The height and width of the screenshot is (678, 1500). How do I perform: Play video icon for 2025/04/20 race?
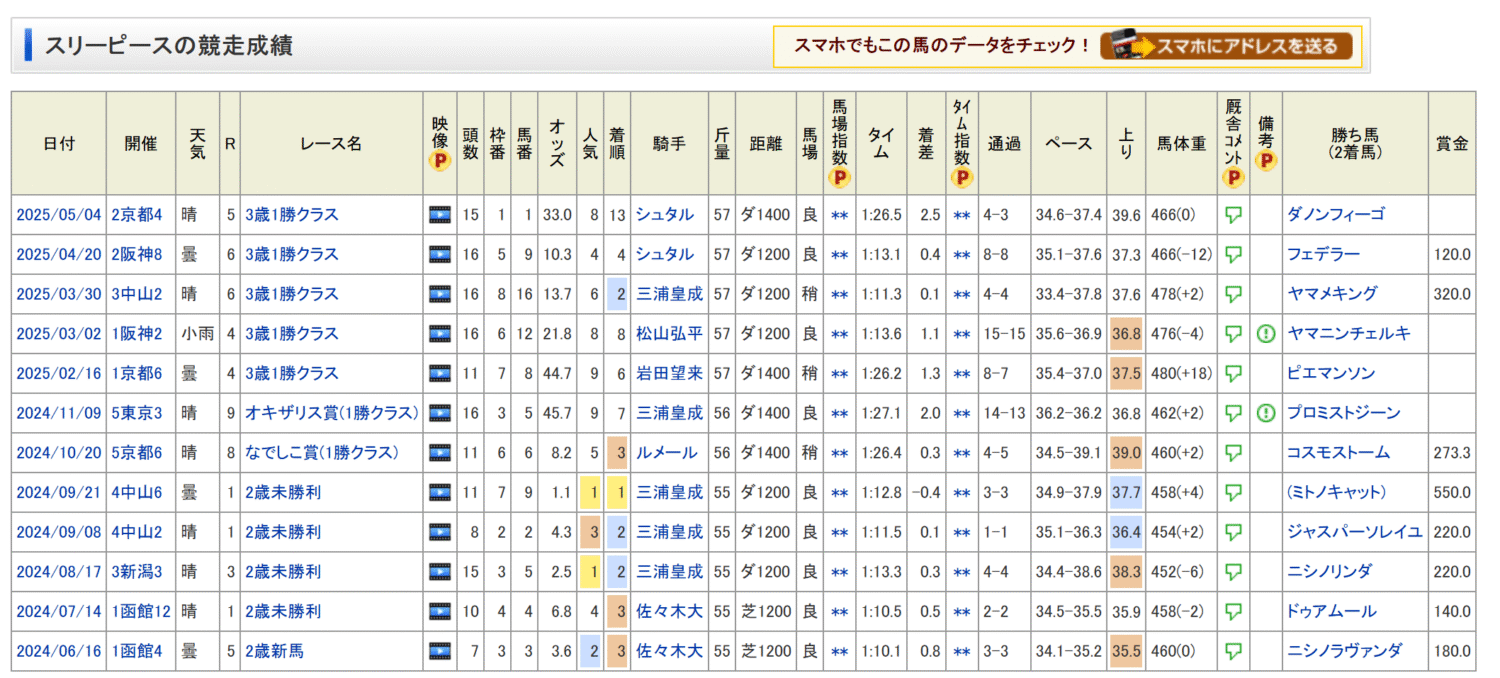coord(440,255)
